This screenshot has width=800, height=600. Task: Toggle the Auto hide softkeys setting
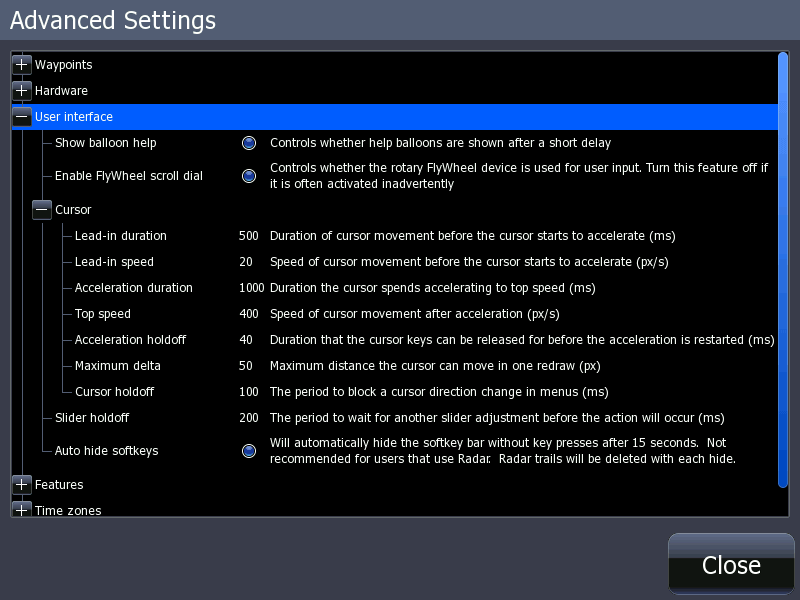pos(249,449)
